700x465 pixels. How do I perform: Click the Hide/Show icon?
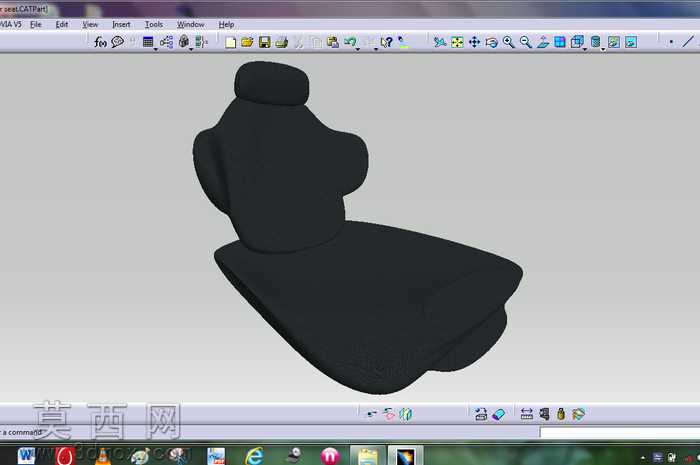point(614,42)
